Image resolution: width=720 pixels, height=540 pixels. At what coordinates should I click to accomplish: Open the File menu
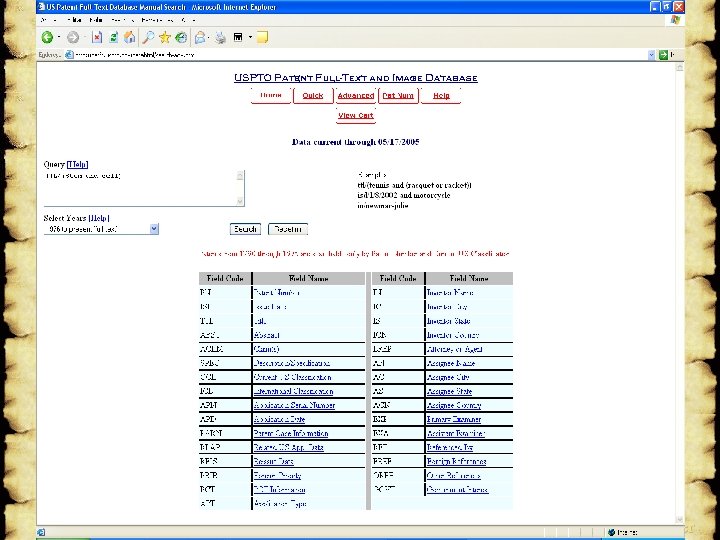(x=48, y=20)
